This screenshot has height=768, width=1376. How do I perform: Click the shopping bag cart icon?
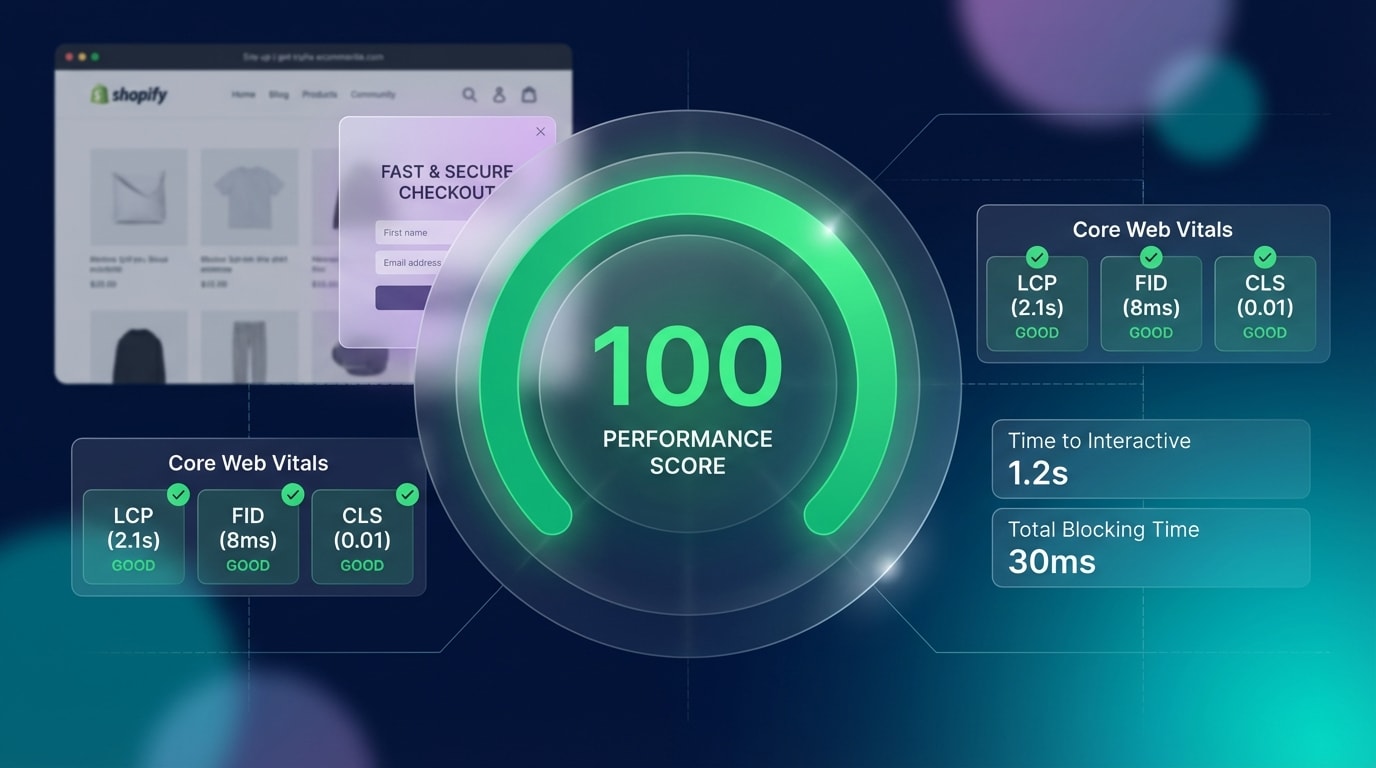pyautogui.click(x=528, y=94)
